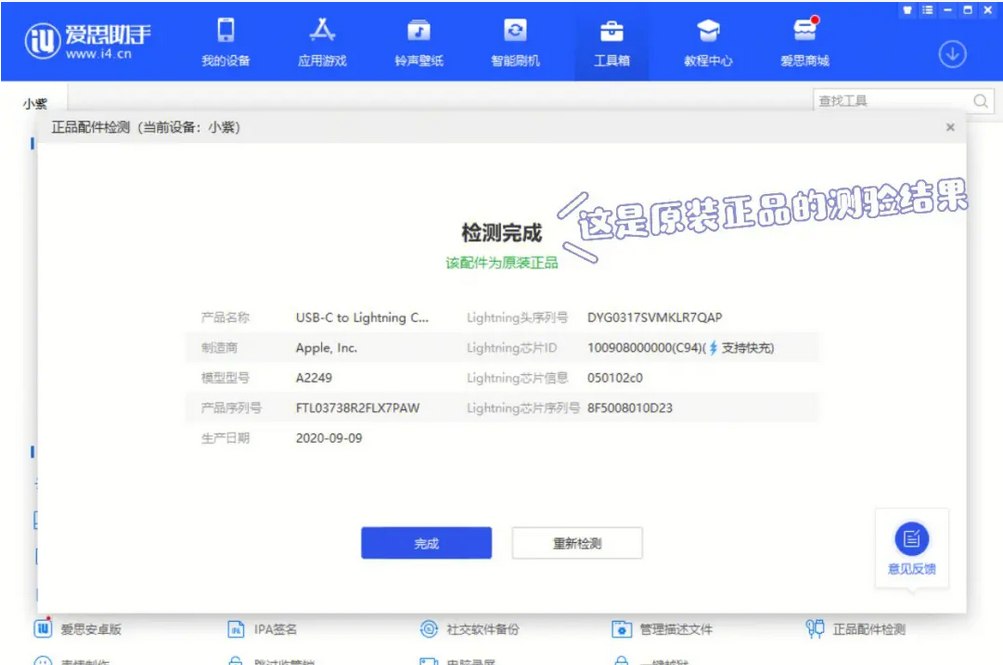The height and width of the screenshot is (665, 1003).
Task: Open 爱思商城 store
Action: 805,42
